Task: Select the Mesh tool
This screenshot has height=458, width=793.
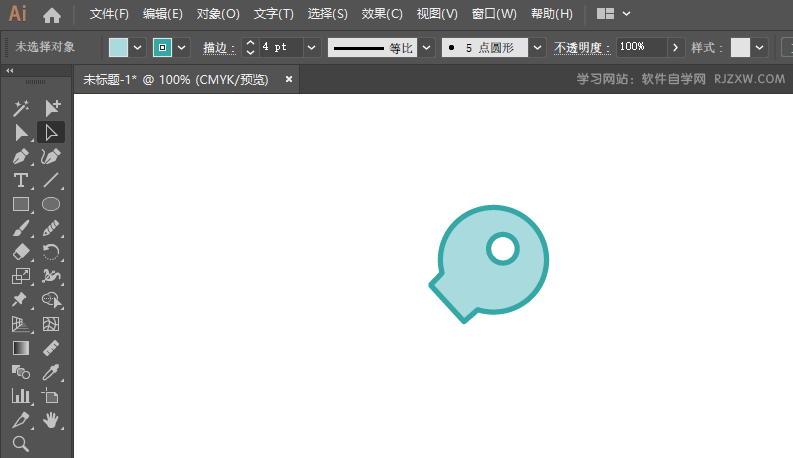Action: pyautogui.click(x=51, y=324)
